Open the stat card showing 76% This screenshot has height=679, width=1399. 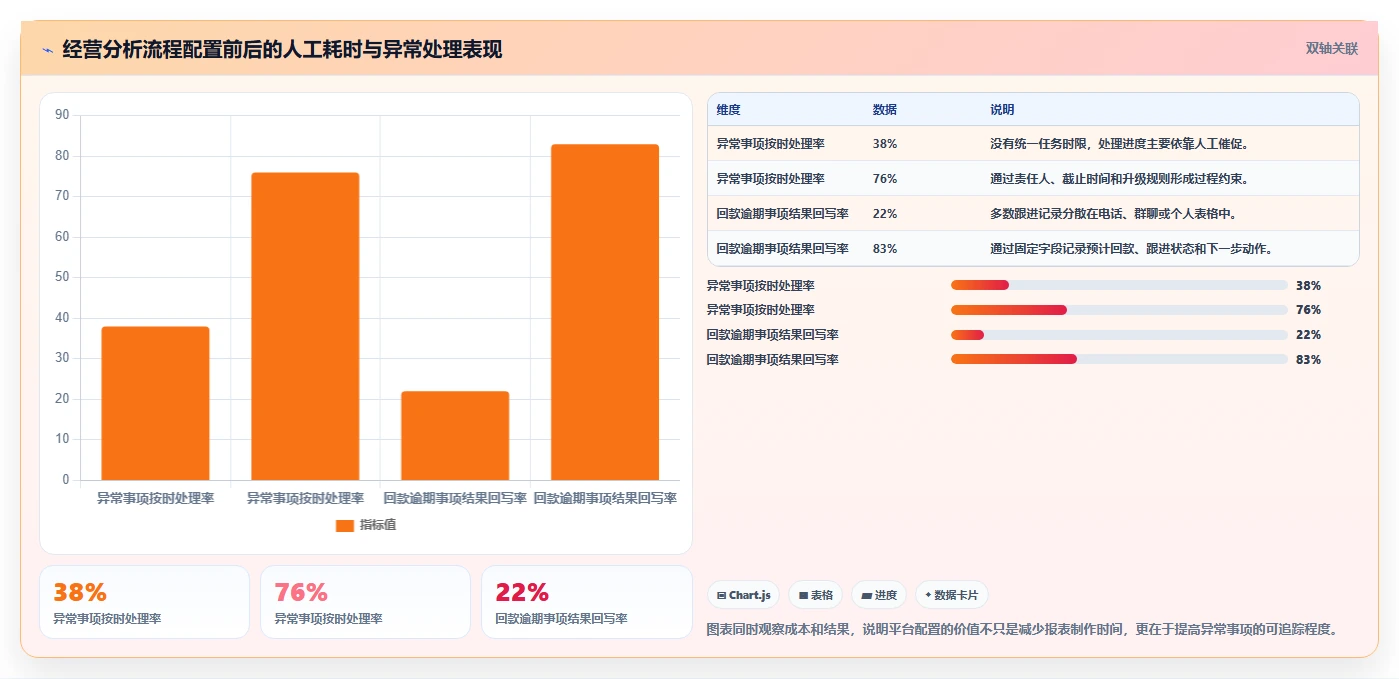[365, 602]
